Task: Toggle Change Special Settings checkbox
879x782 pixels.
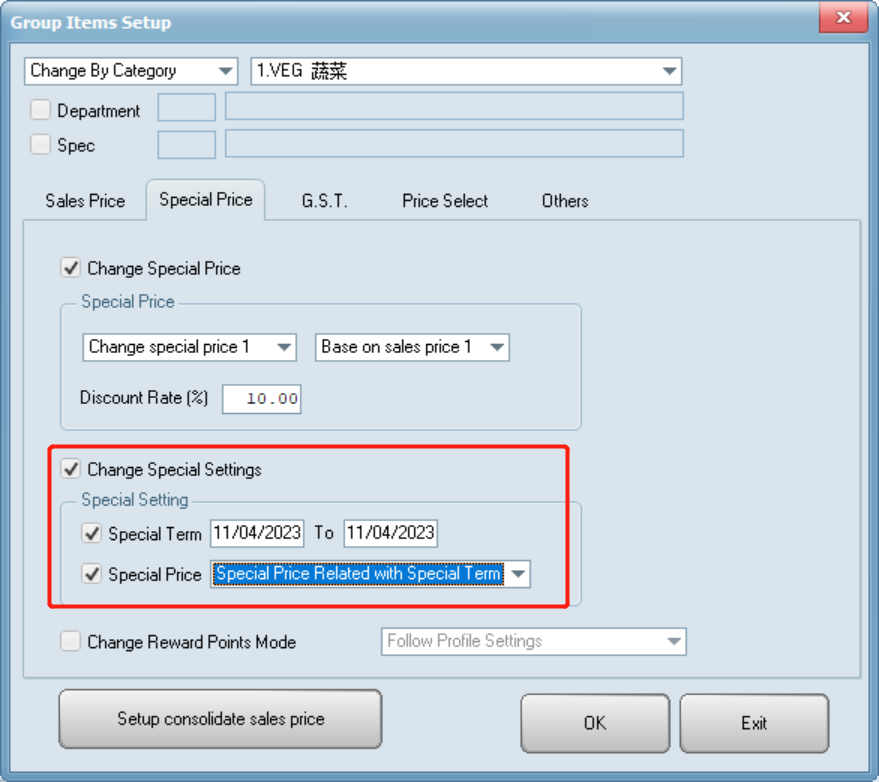Action: (x=71, y=469)
